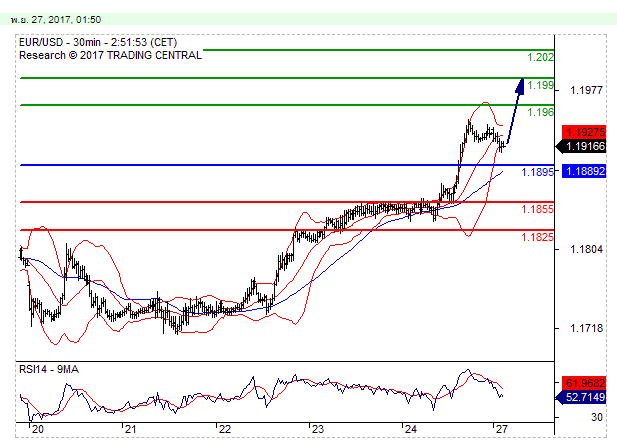Click date marker 21 on time axis
This screenshot has width=617, height=446.
click(130, 429)
